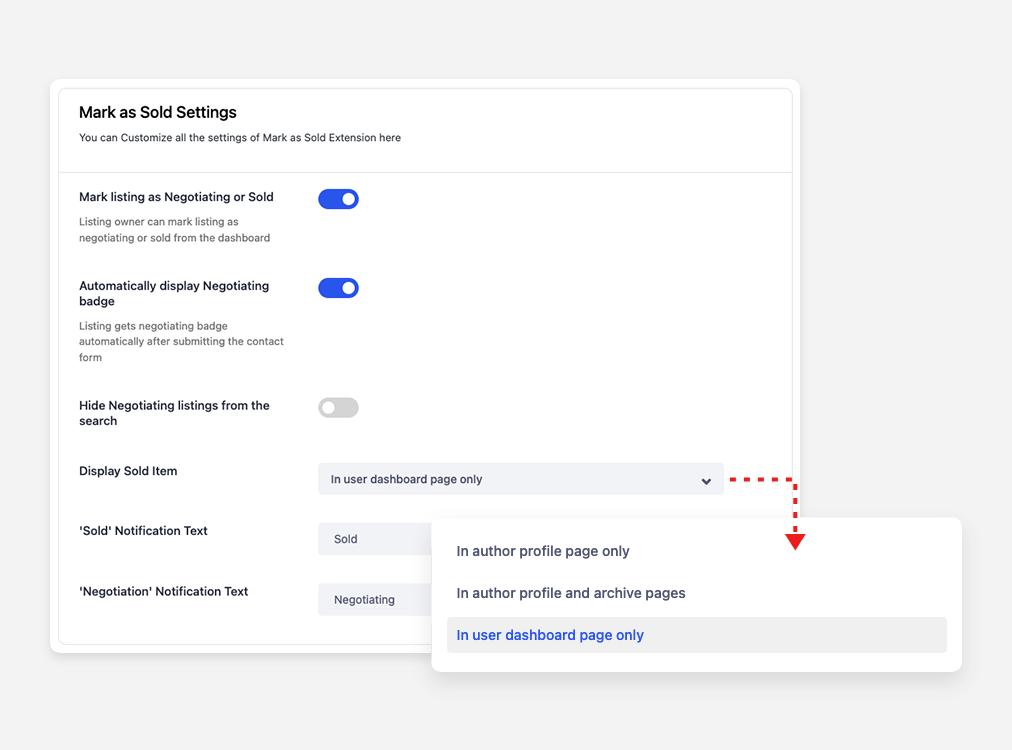Click the settings subtitle about customizing the Extension
This screenshot has width=1012, height=750.
click(240, 138)
